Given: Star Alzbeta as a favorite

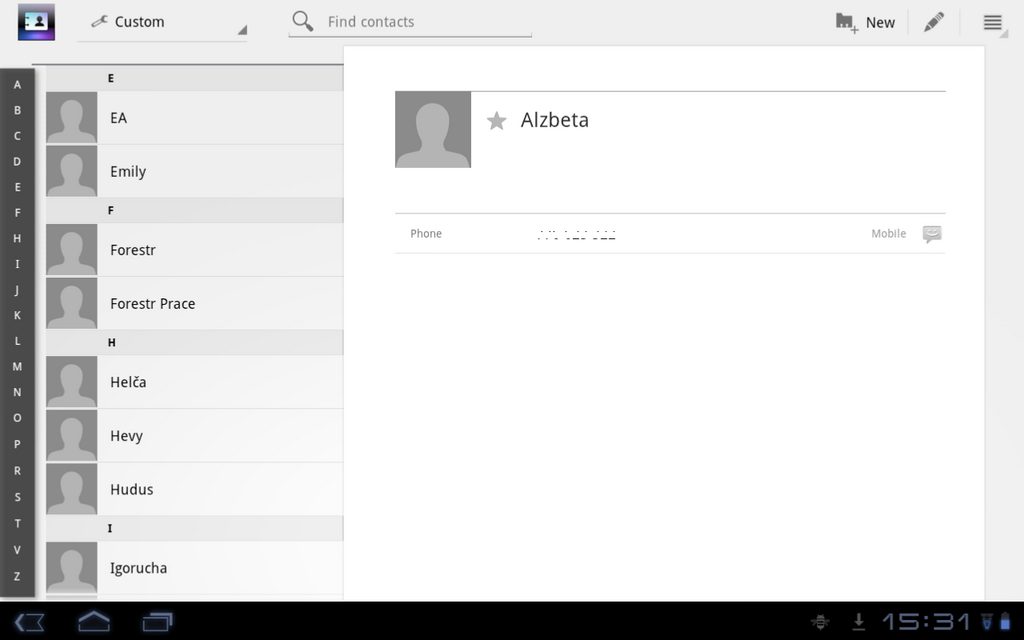Looking at the screenshot, I should [496, 120].
